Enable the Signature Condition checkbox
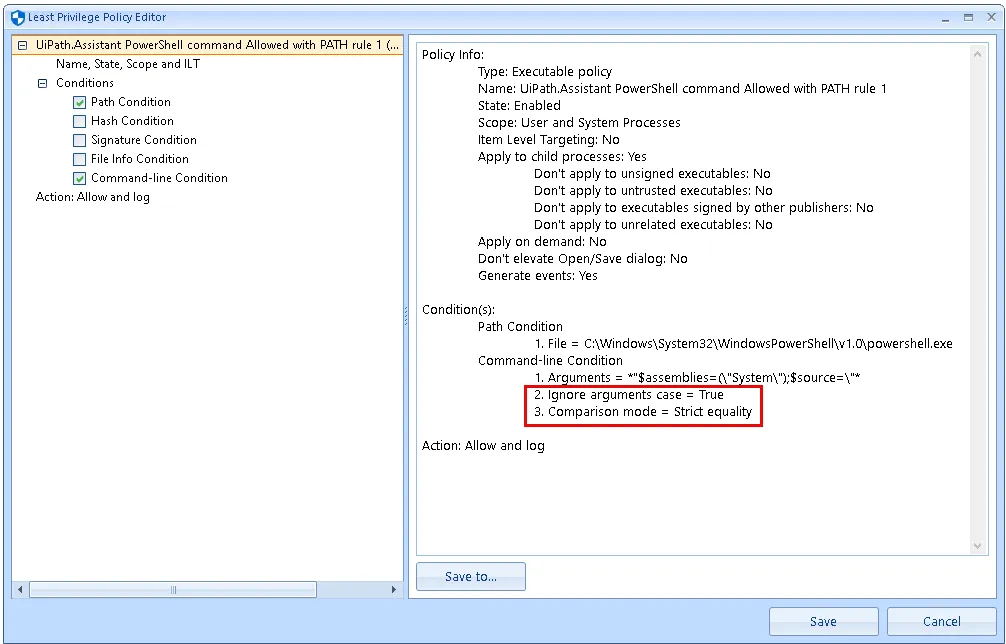 click(x=80, y=140)
